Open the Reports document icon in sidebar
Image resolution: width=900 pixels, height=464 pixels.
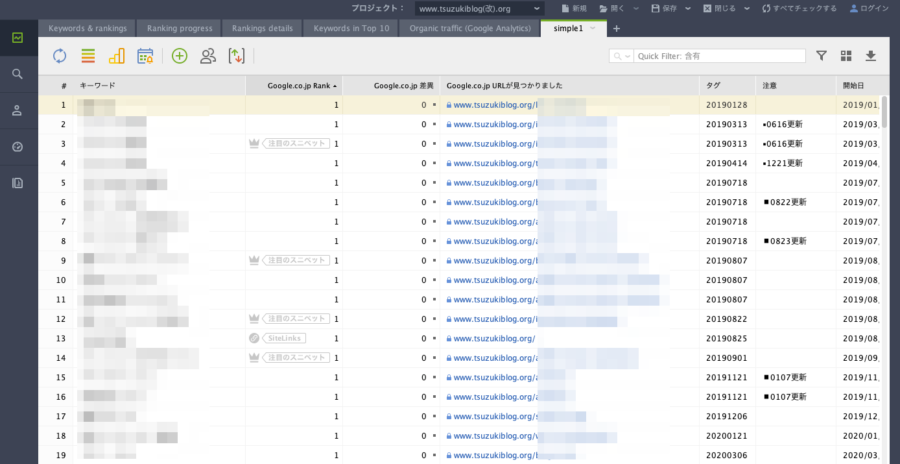tap(18, 184)
